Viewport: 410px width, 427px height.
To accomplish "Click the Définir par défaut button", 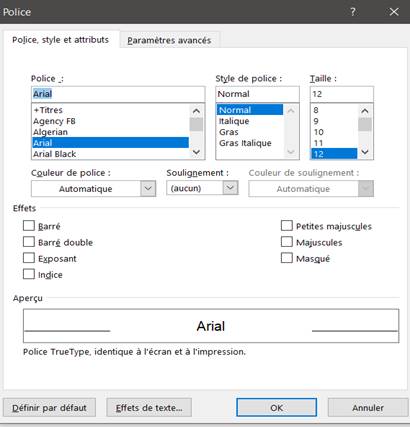I will click(49, 408).
